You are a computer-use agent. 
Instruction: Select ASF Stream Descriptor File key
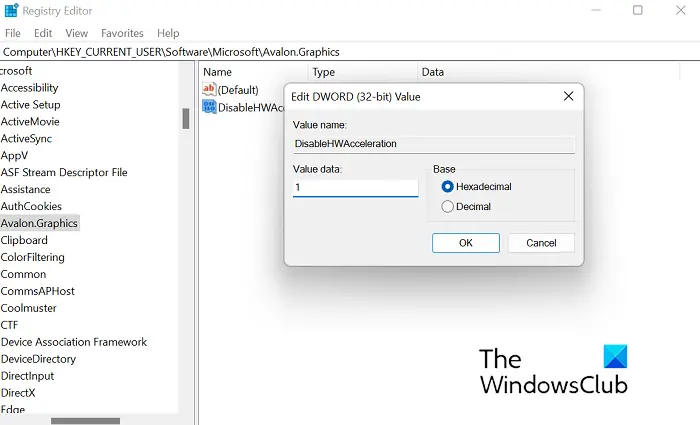[64, 172]
